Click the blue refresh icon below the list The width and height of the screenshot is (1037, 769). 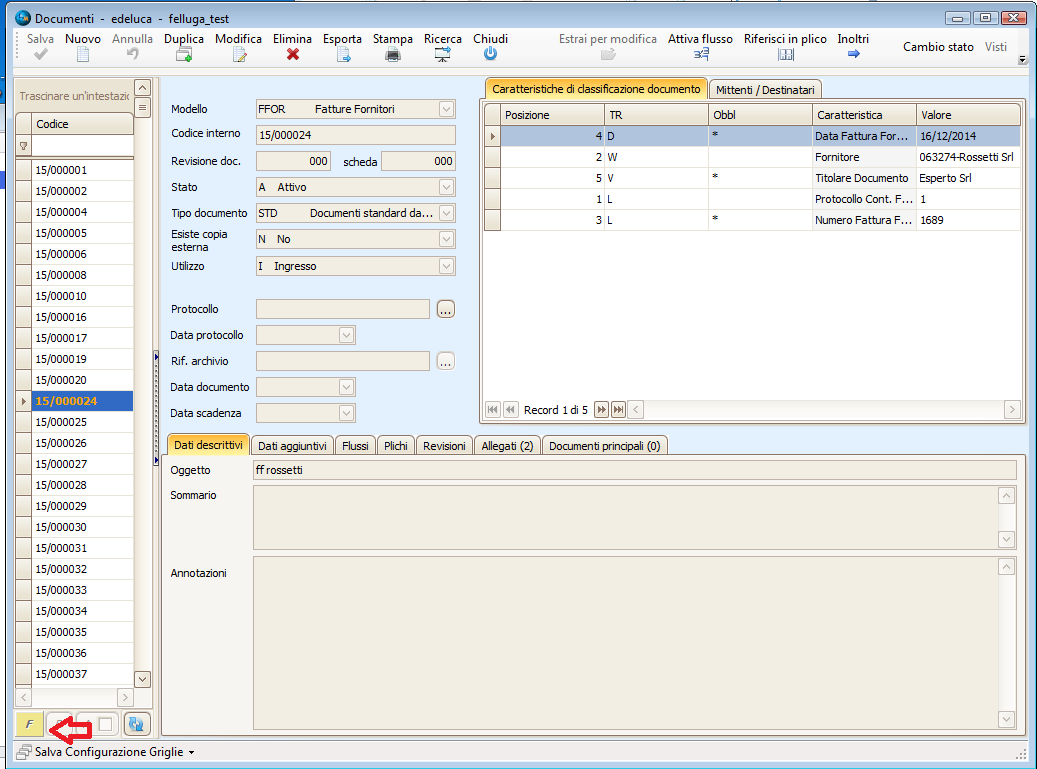point(137,724)
